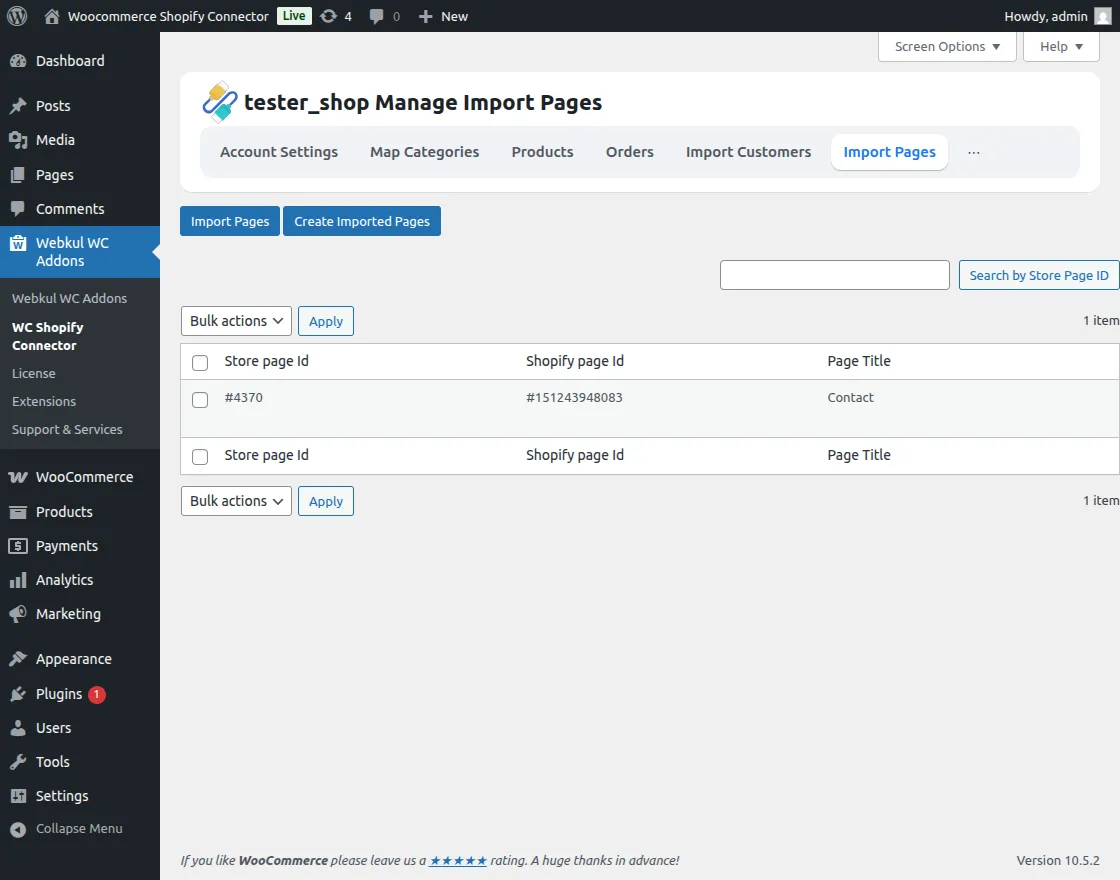Check the select-all checkbox in the table header

click(x=199, y=362)
